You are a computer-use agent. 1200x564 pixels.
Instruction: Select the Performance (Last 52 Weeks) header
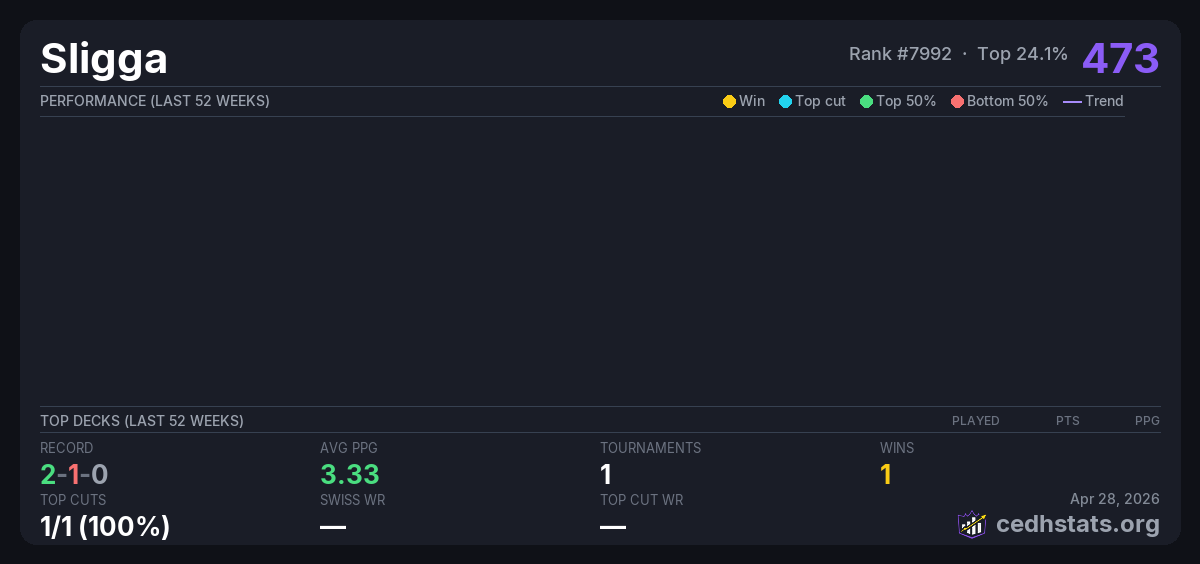pos(155,101)
